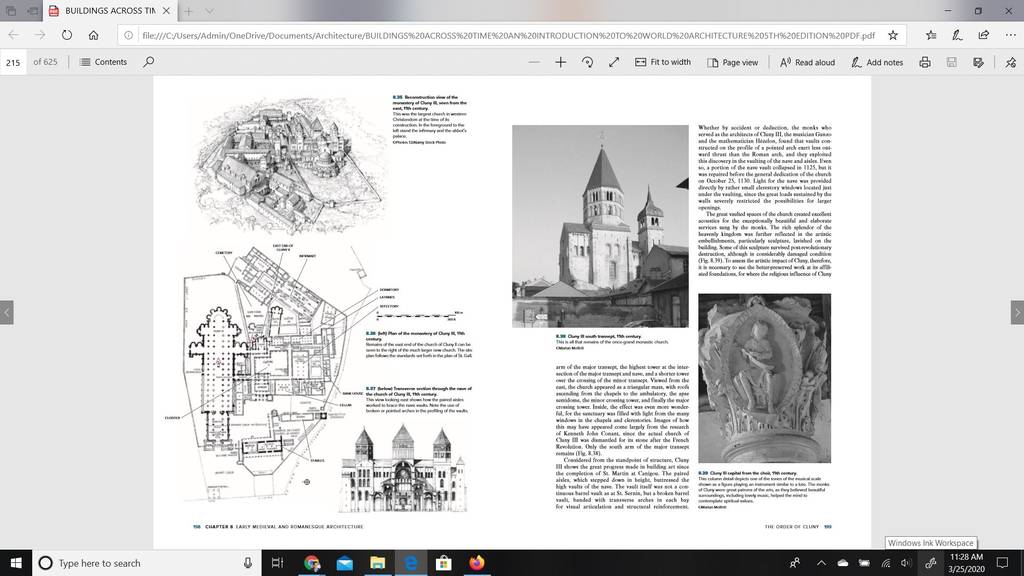
Task: Open Microsoft Store from taskbar
Action: coord(443,563)
